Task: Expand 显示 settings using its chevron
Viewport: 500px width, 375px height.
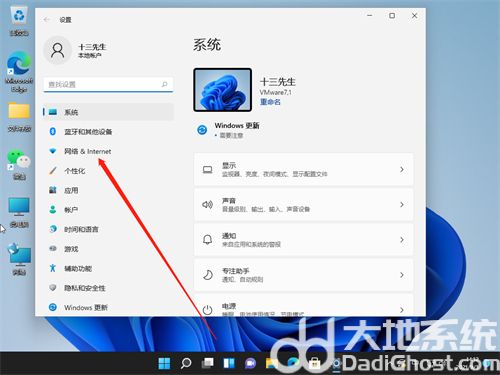Action: (x=402, y=170)
